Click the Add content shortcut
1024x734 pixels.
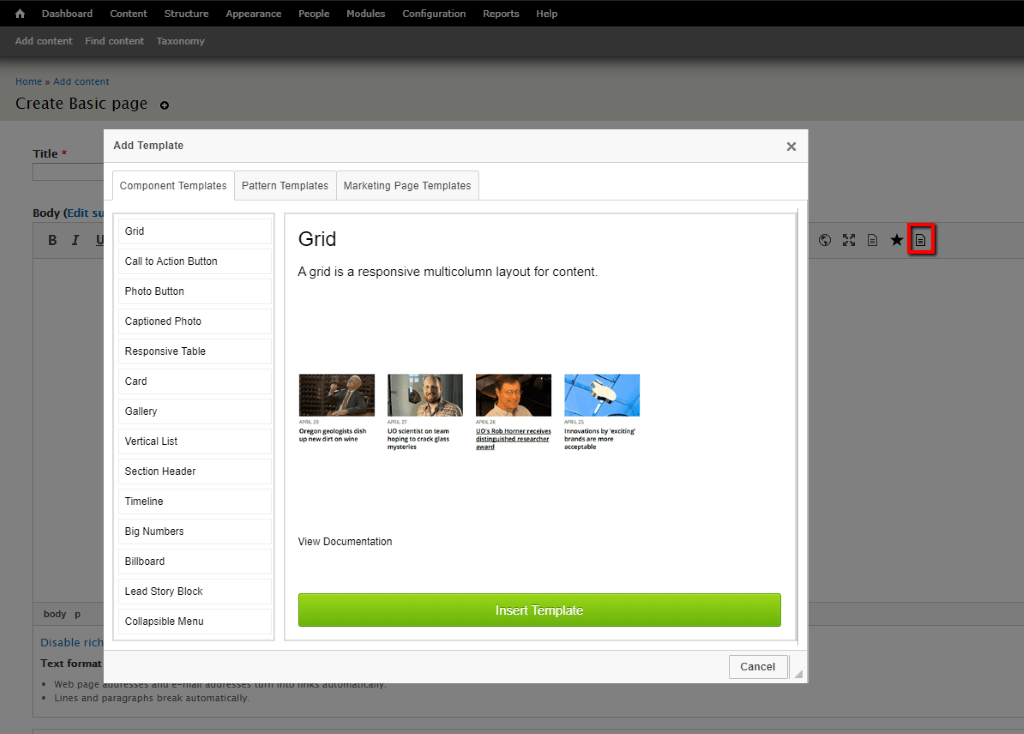tap(44, 41)
